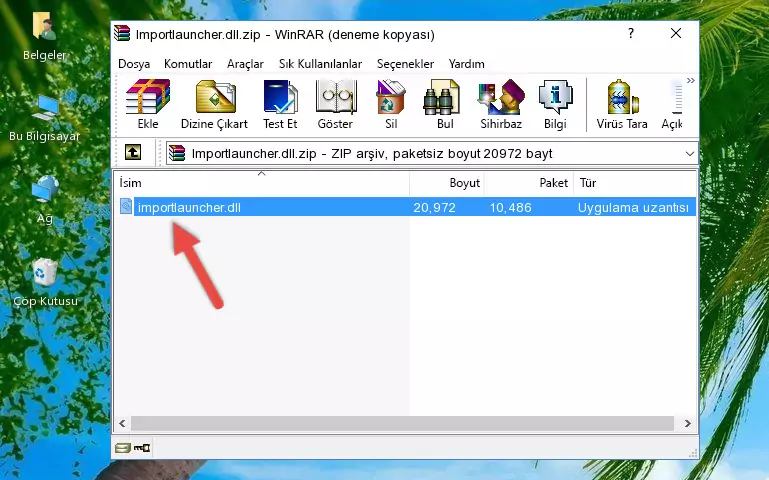Click the importlauncher.dll file icon

point(126,206)
